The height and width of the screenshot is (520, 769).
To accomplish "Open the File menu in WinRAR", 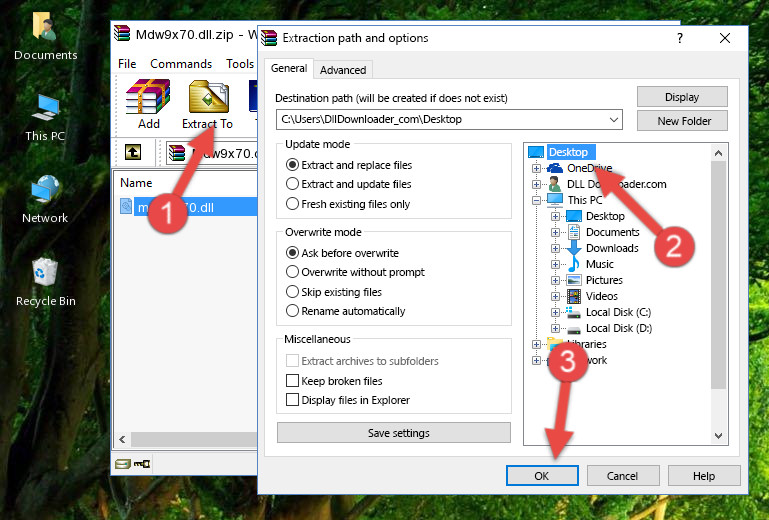I will tap(127, 64).
